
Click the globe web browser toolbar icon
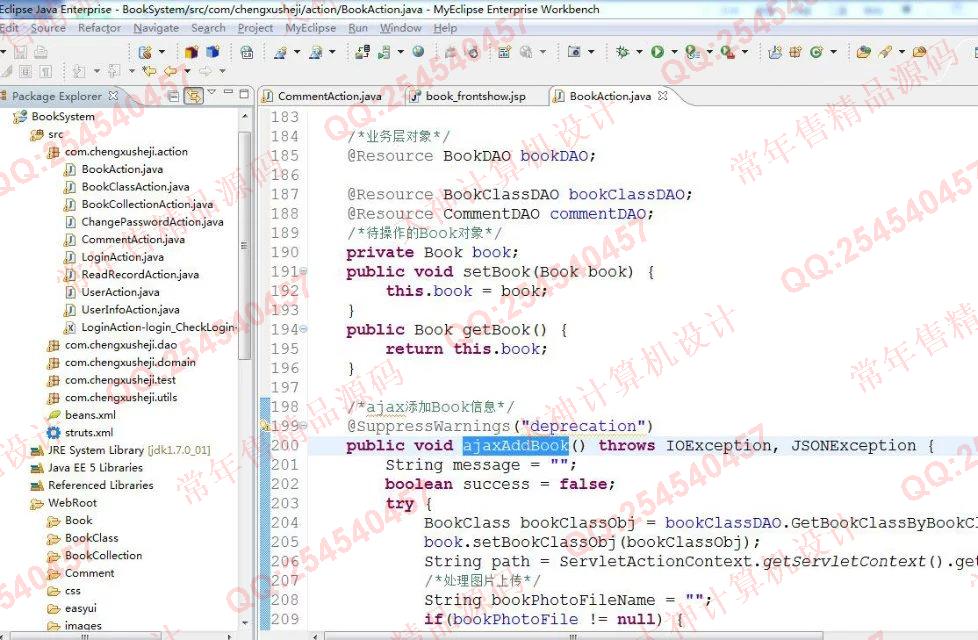pos(418,52)
